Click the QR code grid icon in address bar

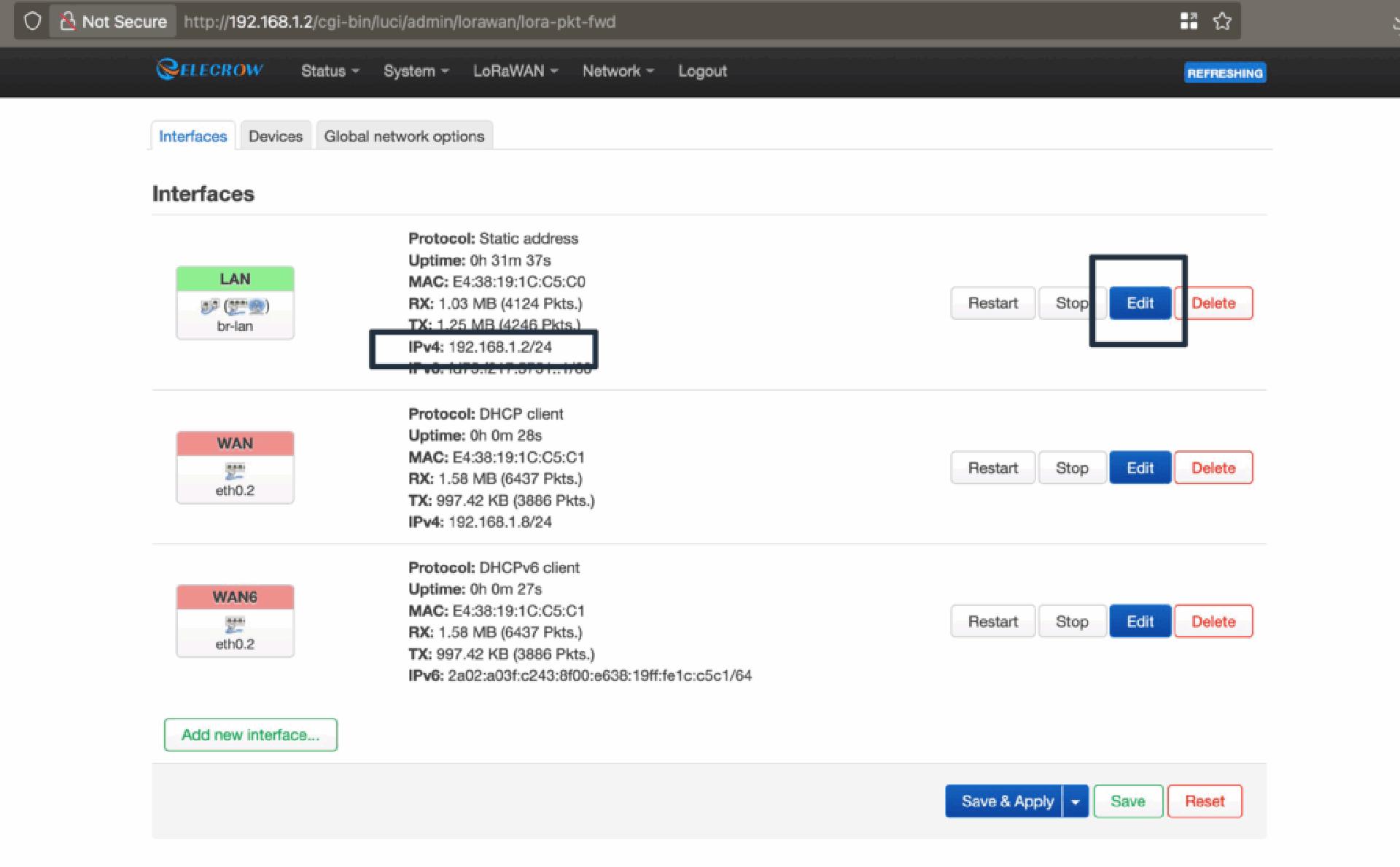(1189, 21)
